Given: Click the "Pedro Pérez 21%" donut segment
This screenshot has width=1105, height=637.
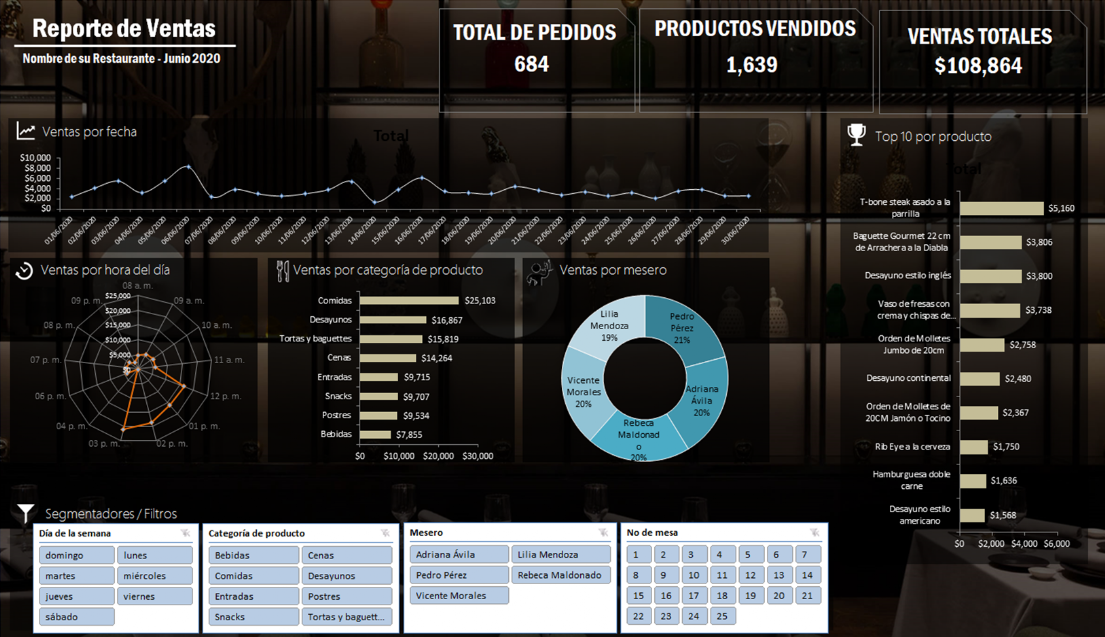Looking at the screenshot, I should pyautogui.click(x=684, y=325).
